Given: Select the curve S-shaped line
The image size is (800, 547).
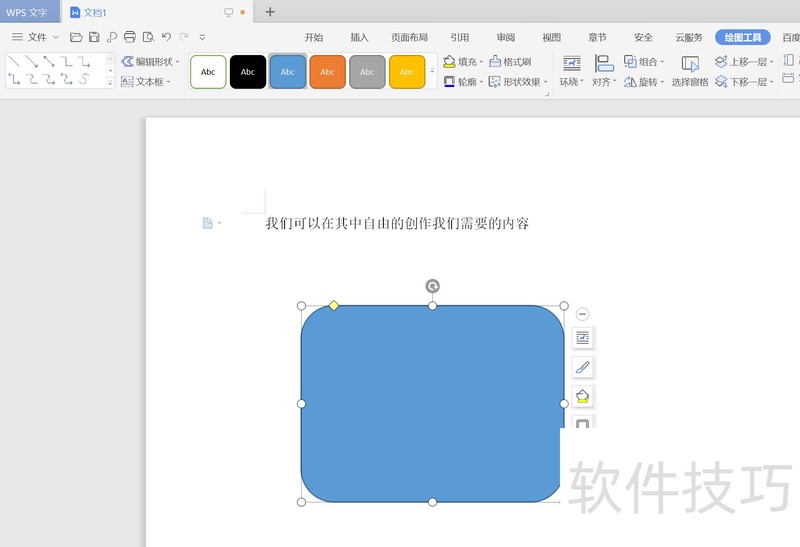Looking at the screenshot, I should click(x=84, y=79).
